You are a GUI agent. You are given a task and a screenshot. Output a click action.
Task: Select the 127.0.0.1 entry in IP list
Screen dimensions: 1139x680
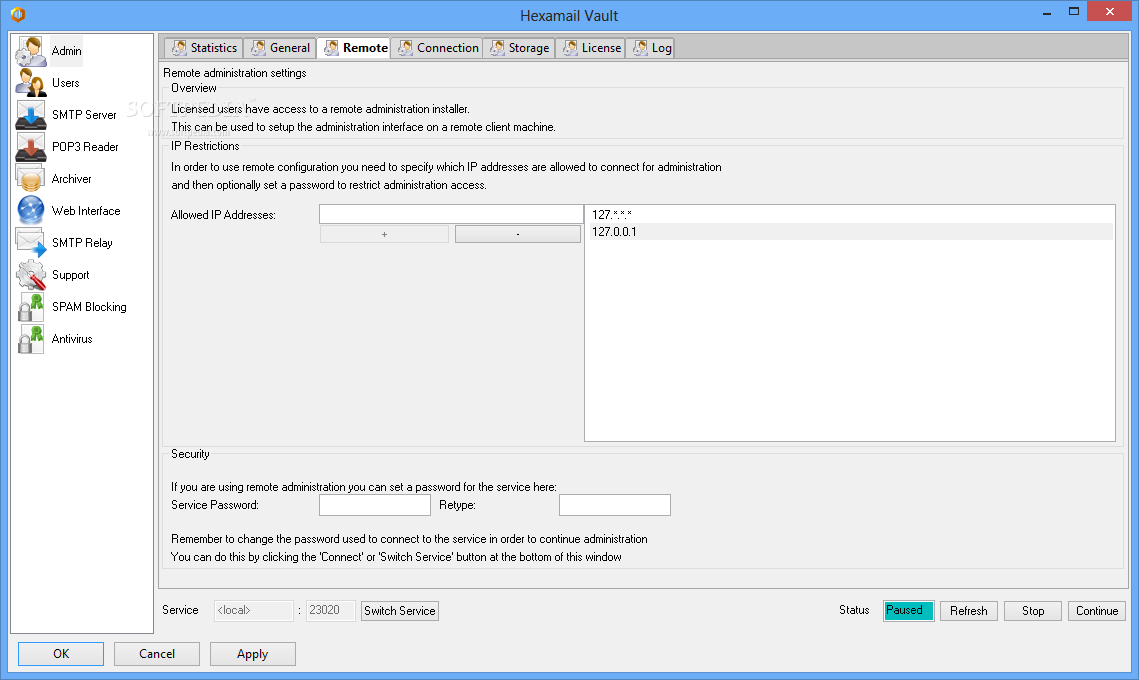850,232
